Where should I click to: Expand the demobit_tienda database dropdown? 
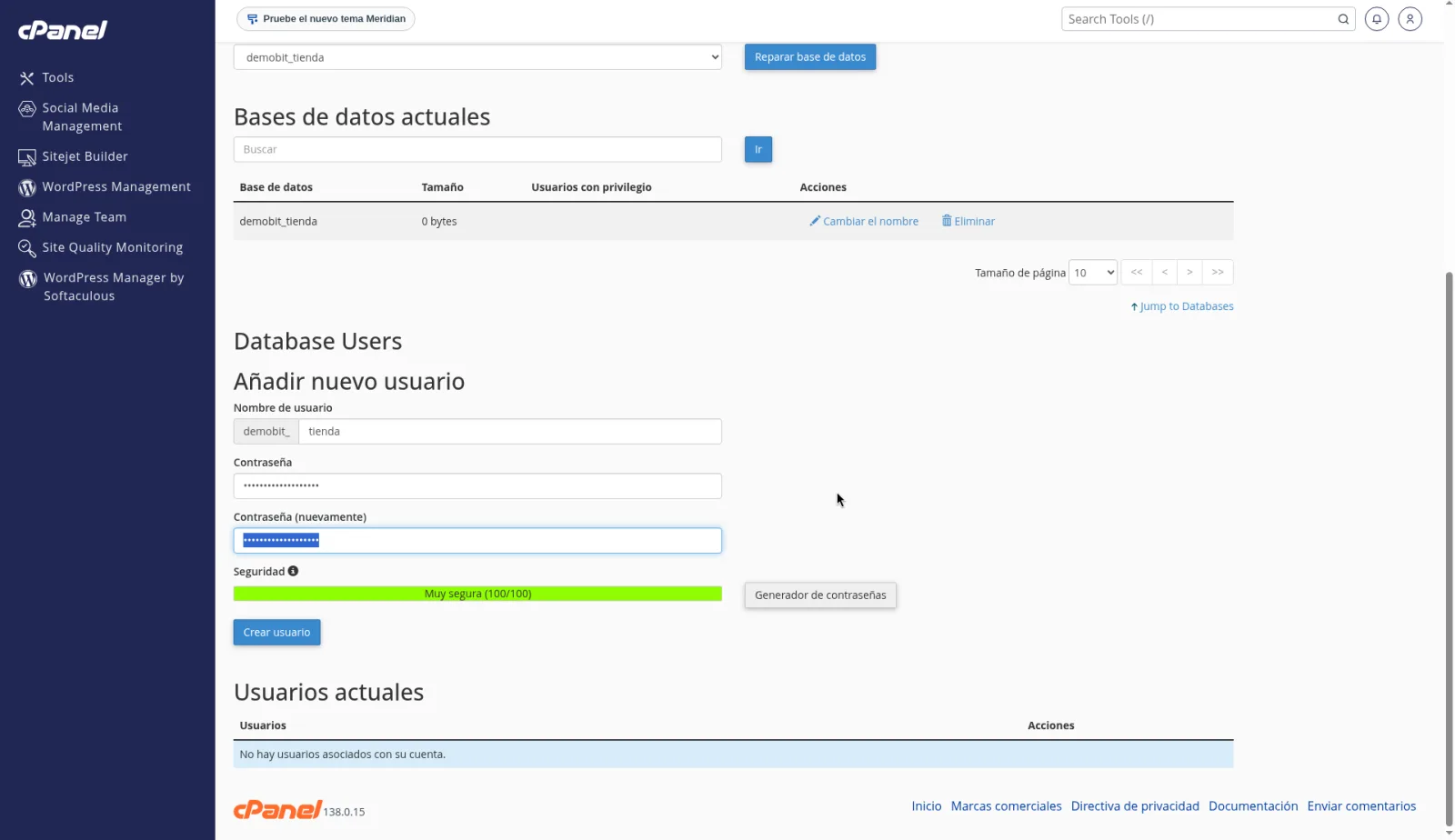coord(477,57)
